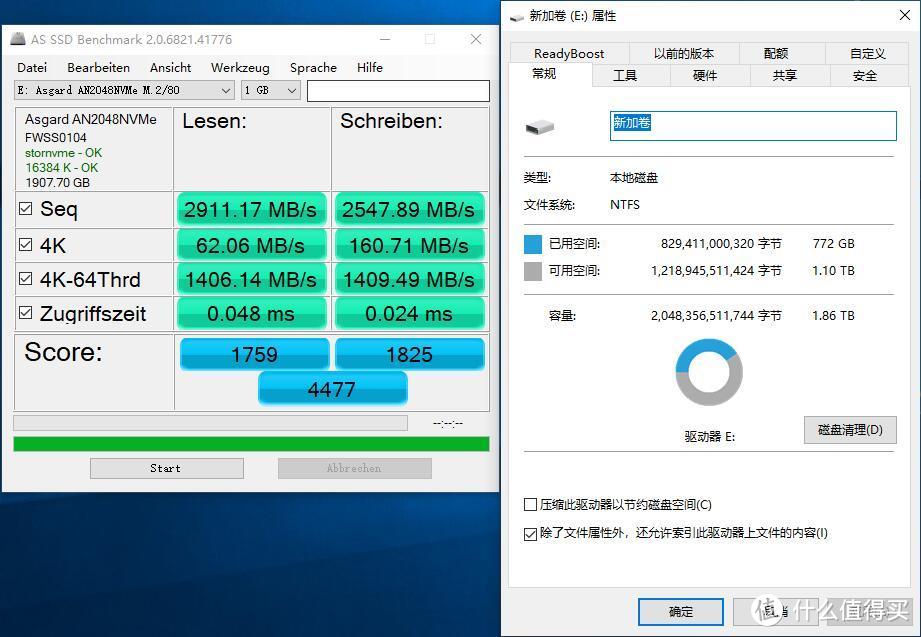Switch to the ReadyBoost tab

pyautogui.click(x=569, y=53)
